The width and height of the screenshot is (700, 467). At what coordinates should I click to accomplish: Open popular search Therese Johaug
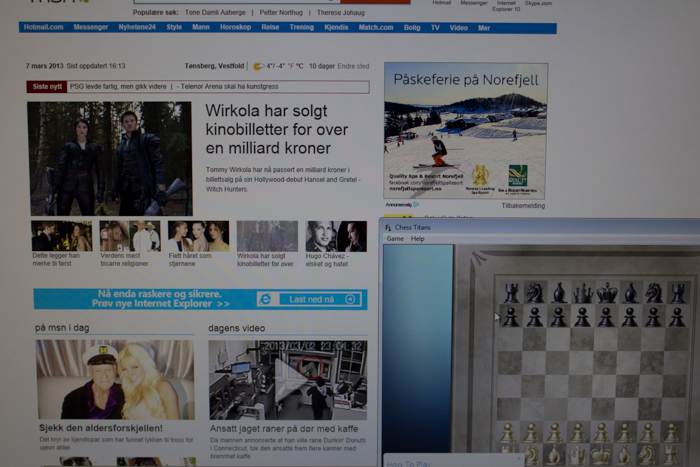(341, 13)
